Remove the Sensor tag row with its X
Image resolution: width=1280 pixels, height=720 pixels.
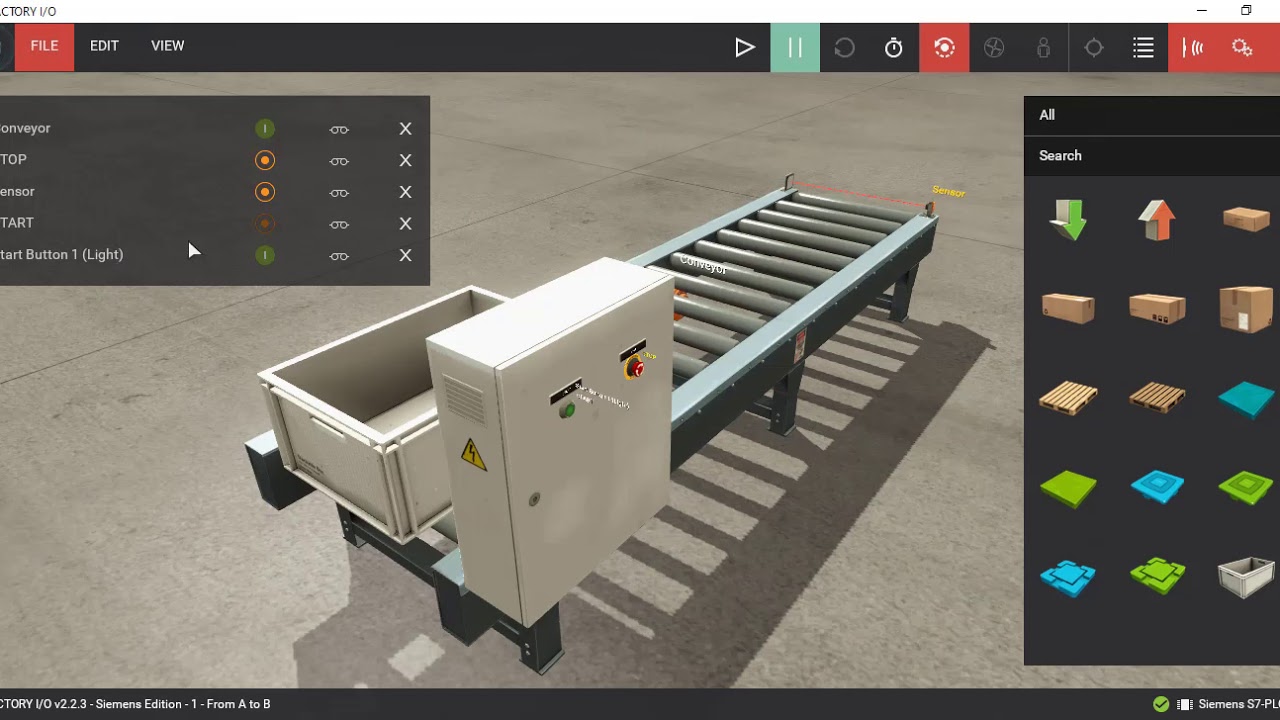[x=405, y=192]
